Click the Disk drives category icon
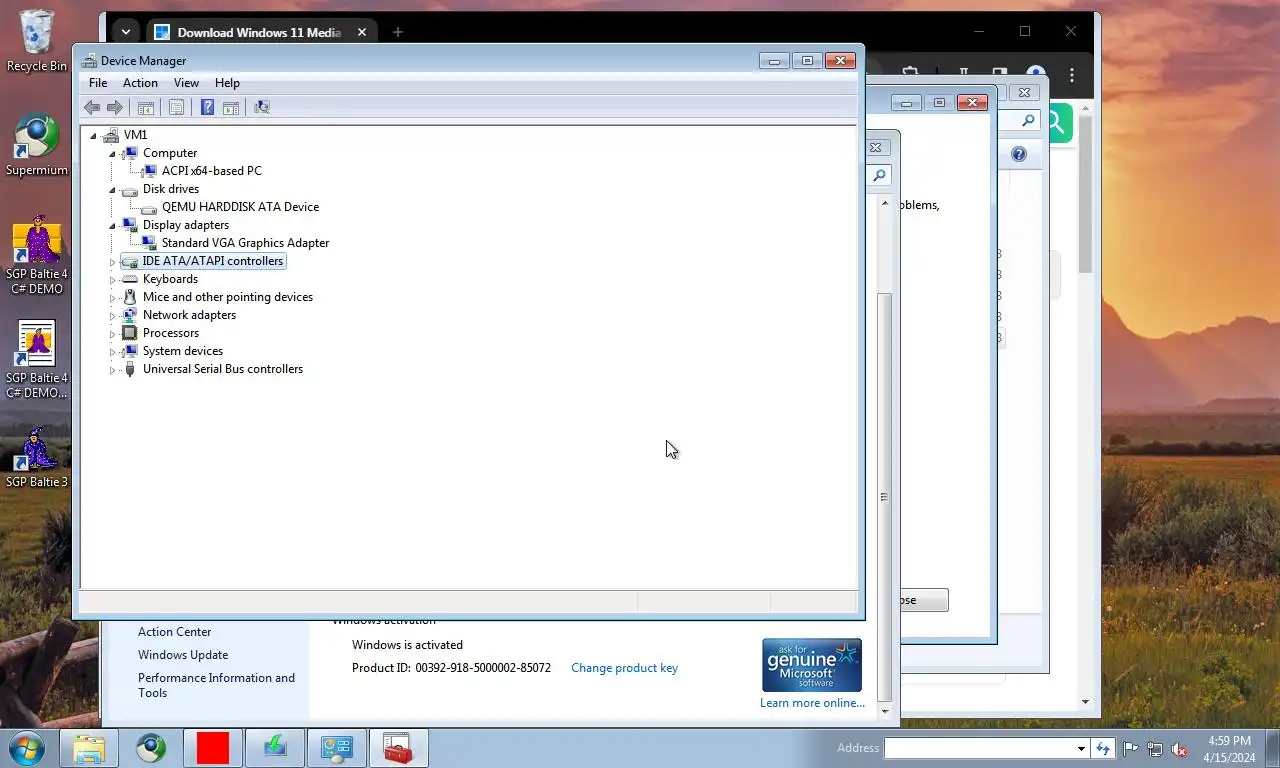1280x768 pixels. coord(129,189)
